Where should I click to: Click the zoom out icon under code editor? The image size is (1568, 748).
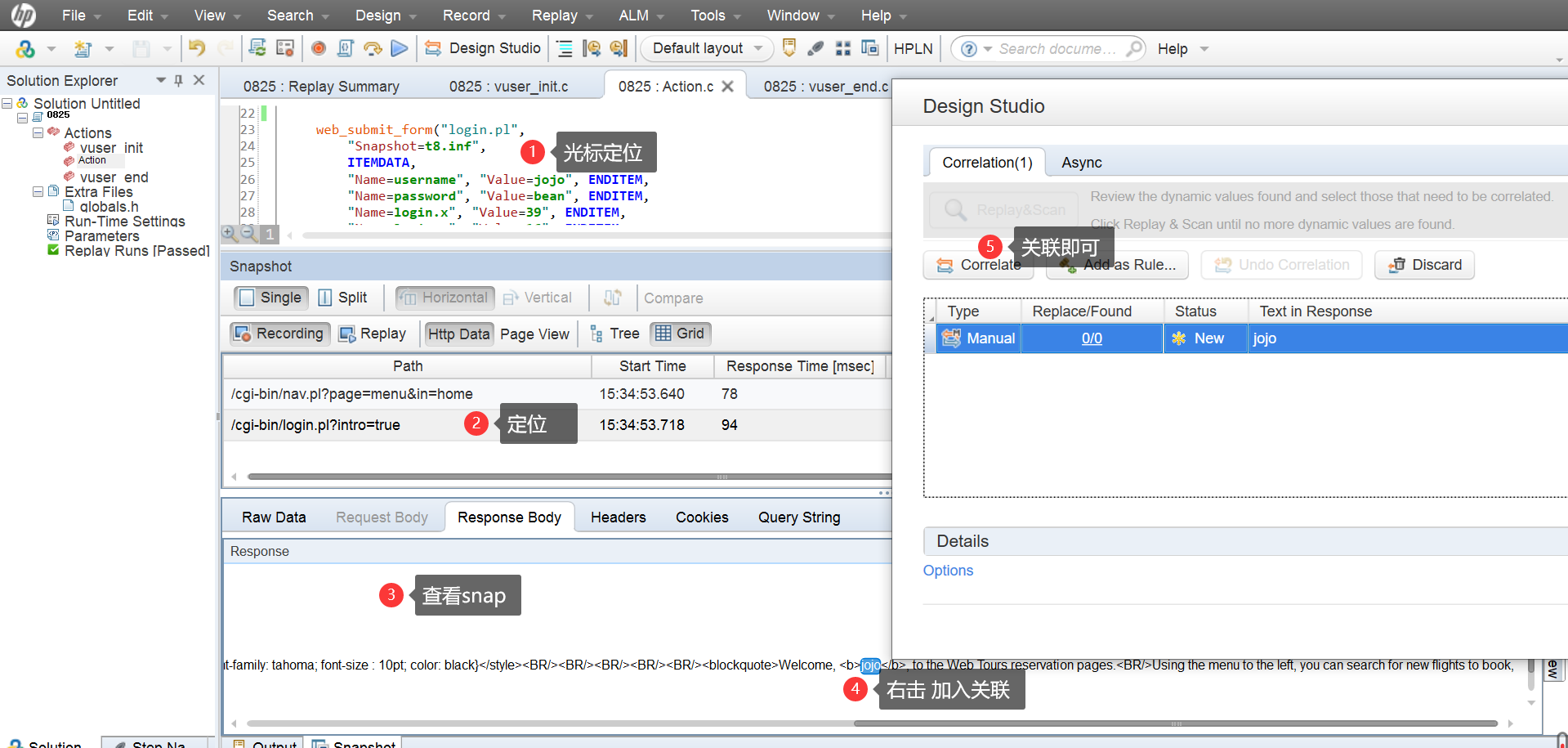click(x=249, y=234)
